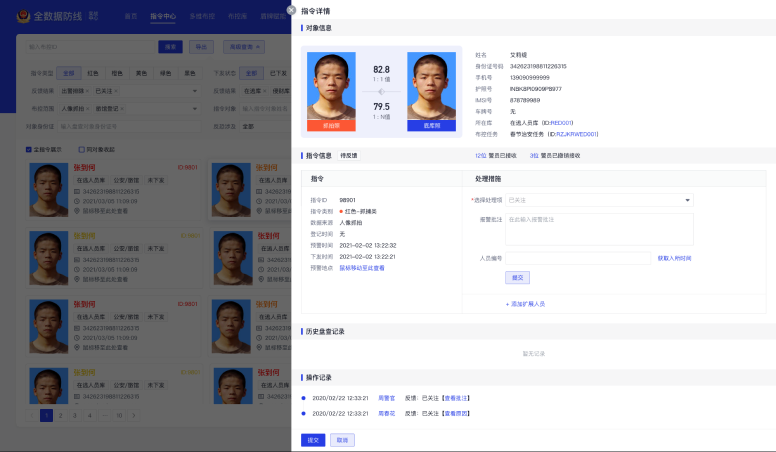The height and width of the screenshot is (452, 776).
Task: Open the 首页 navigation tab
Action: 131,16
